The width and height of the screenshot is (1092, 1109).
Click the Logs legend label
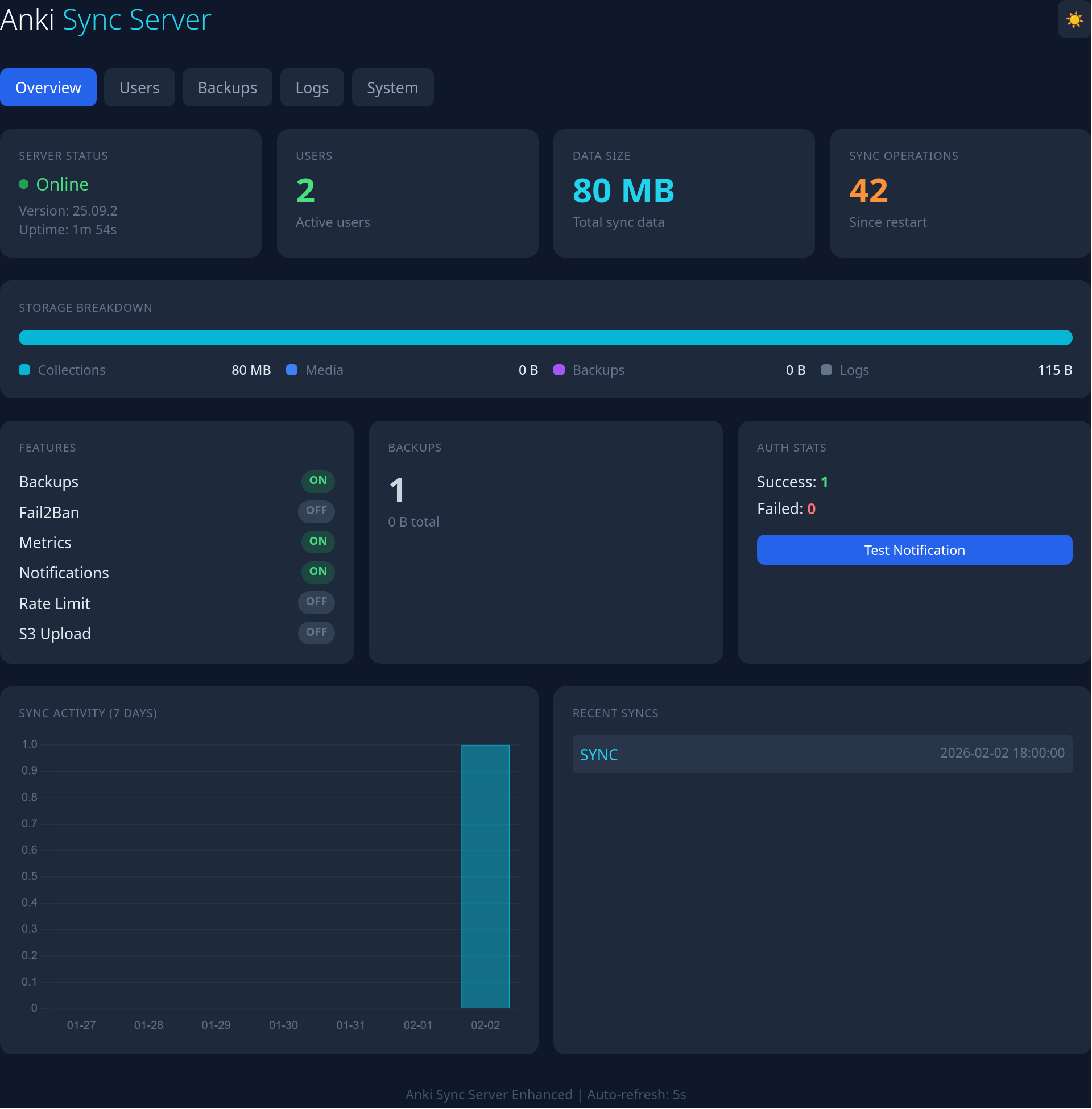[854, 370]
